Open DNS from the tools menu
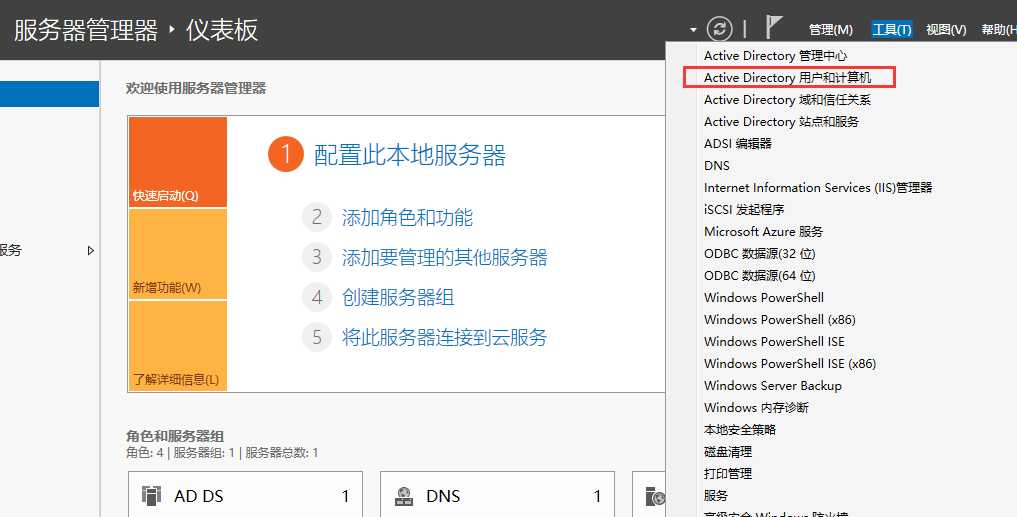Screen dimensions: 1017x517 tap(717, 166)
